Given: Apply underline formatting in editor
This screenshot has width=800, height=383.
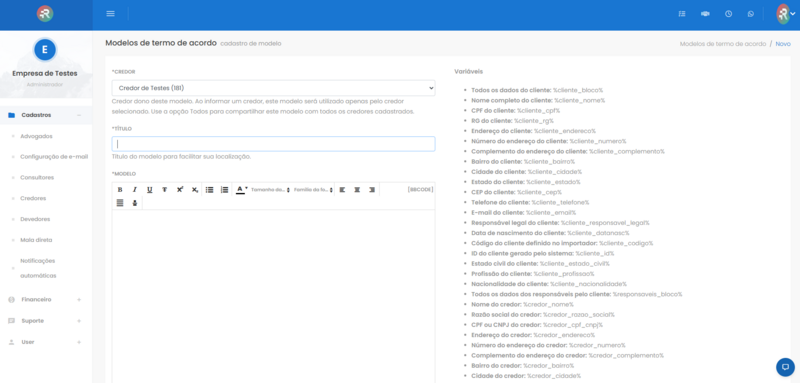Looking at the screenshot, I should coord(149,190).
